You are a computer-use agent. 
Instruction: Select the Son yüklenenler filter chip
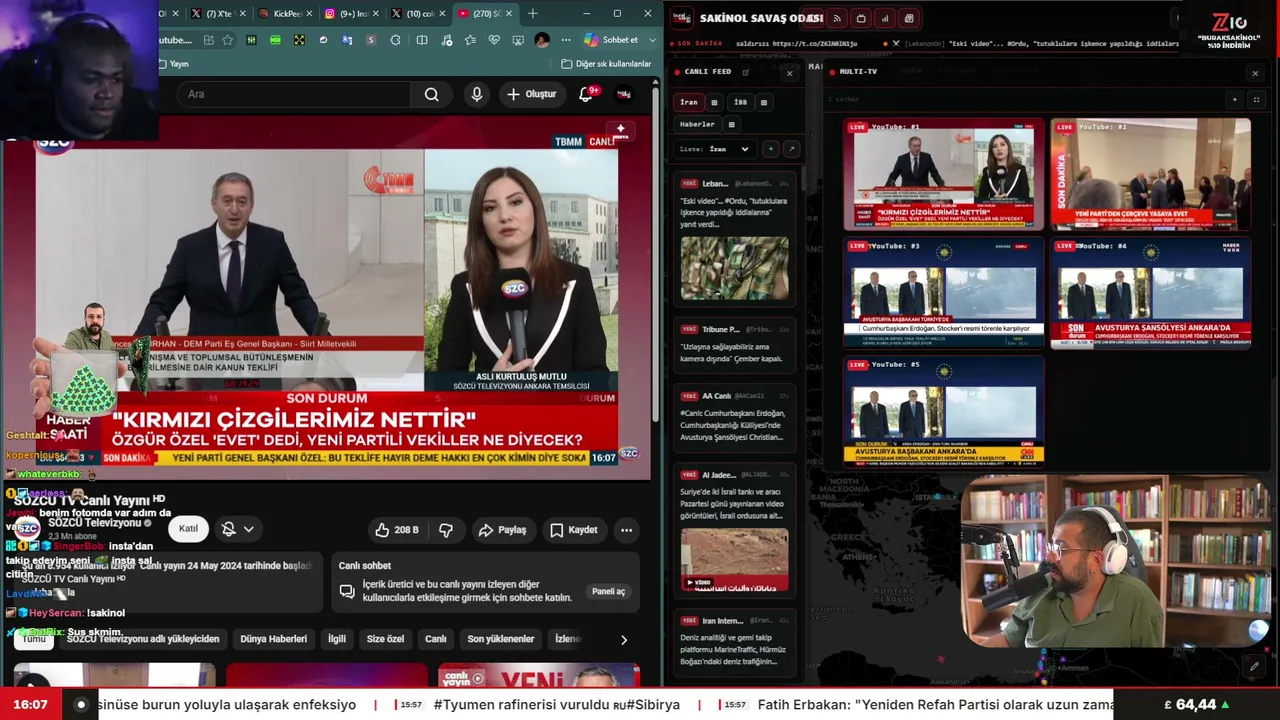[501, 639]
